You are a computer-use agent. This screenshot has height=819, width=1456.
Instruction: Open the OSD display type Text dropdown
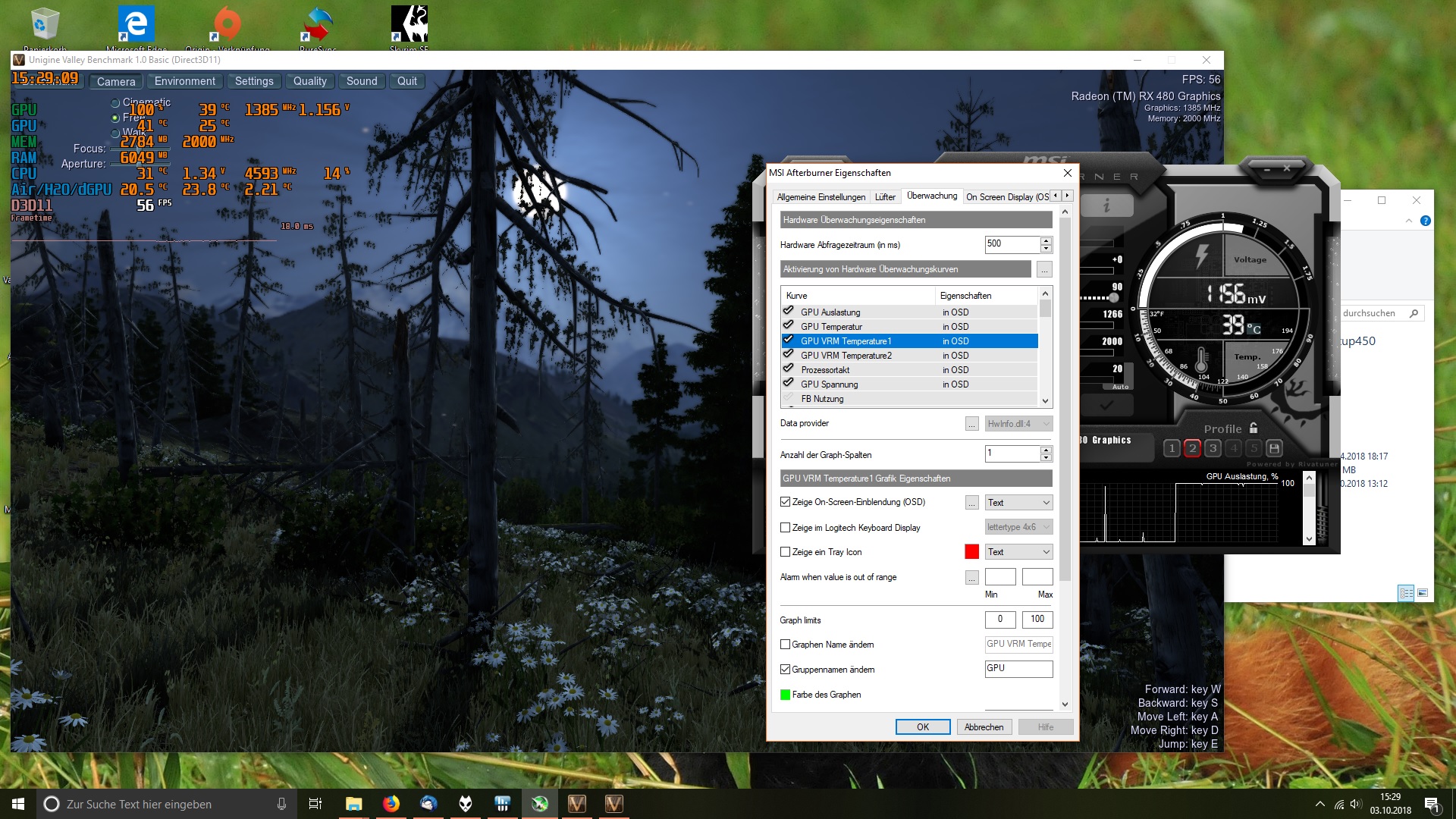pyautogui.click(x=1018, y=503)
